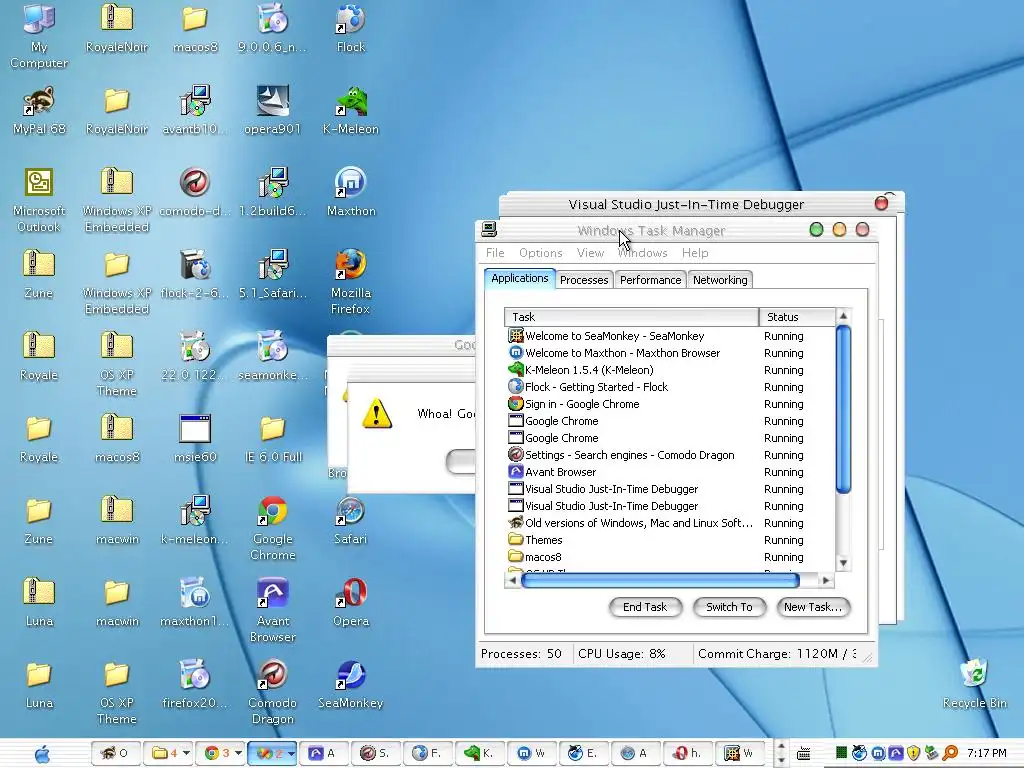1024x768 pixels.
Task: Click the keyboard icon beside the tray
Action: click(x=805, y=754)
